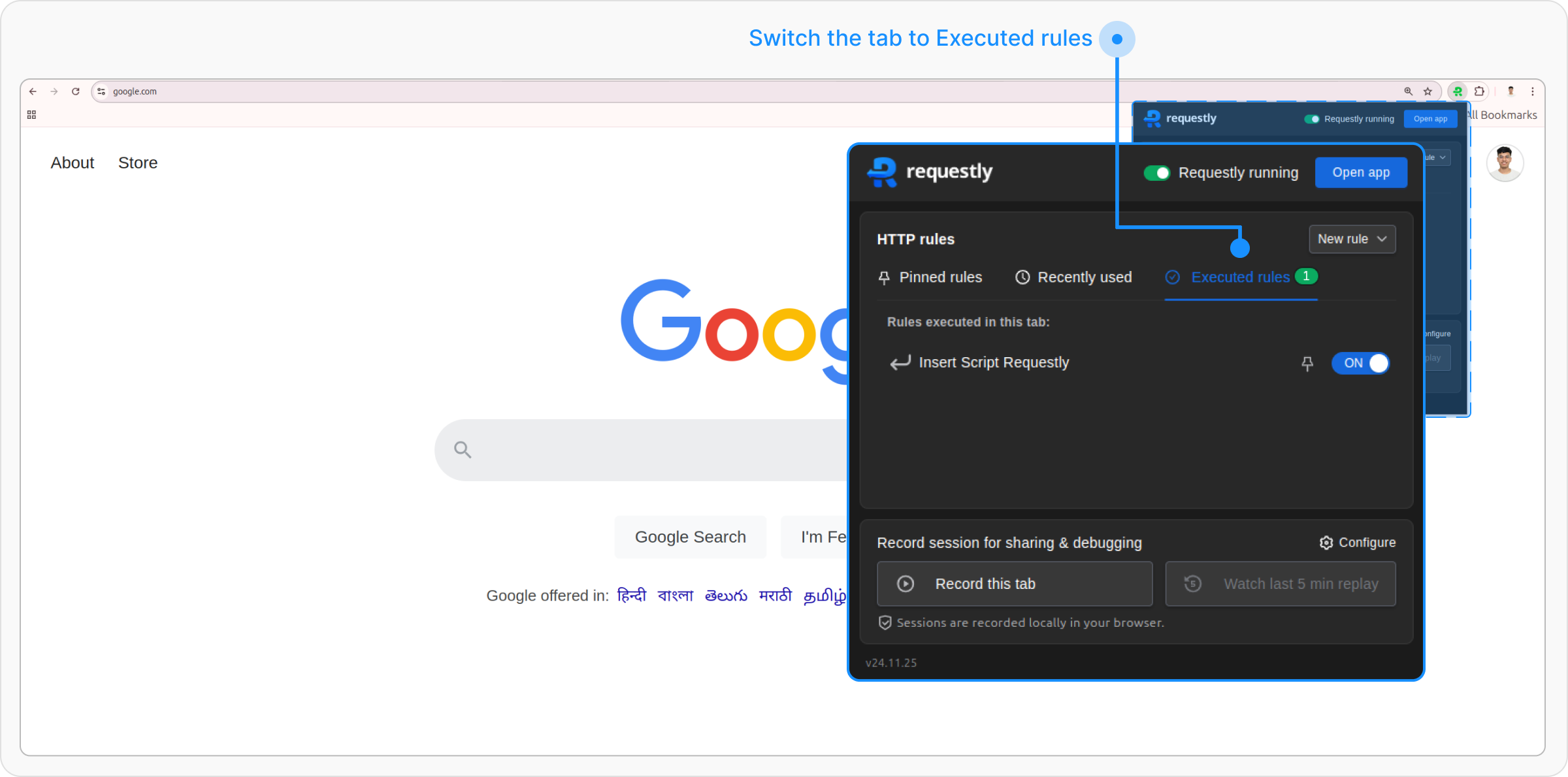Open the browser extensions puzzle icon
The width and height of the screenshot is (1568, 777).
point(1480,91)
